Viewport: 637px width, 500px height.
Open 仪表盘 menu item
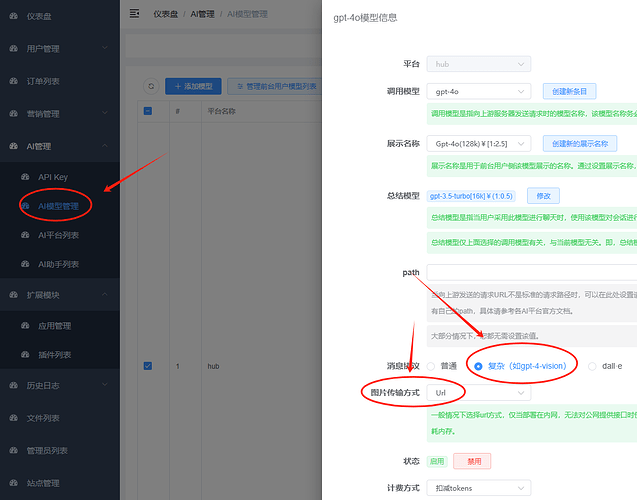pos(60,16)
